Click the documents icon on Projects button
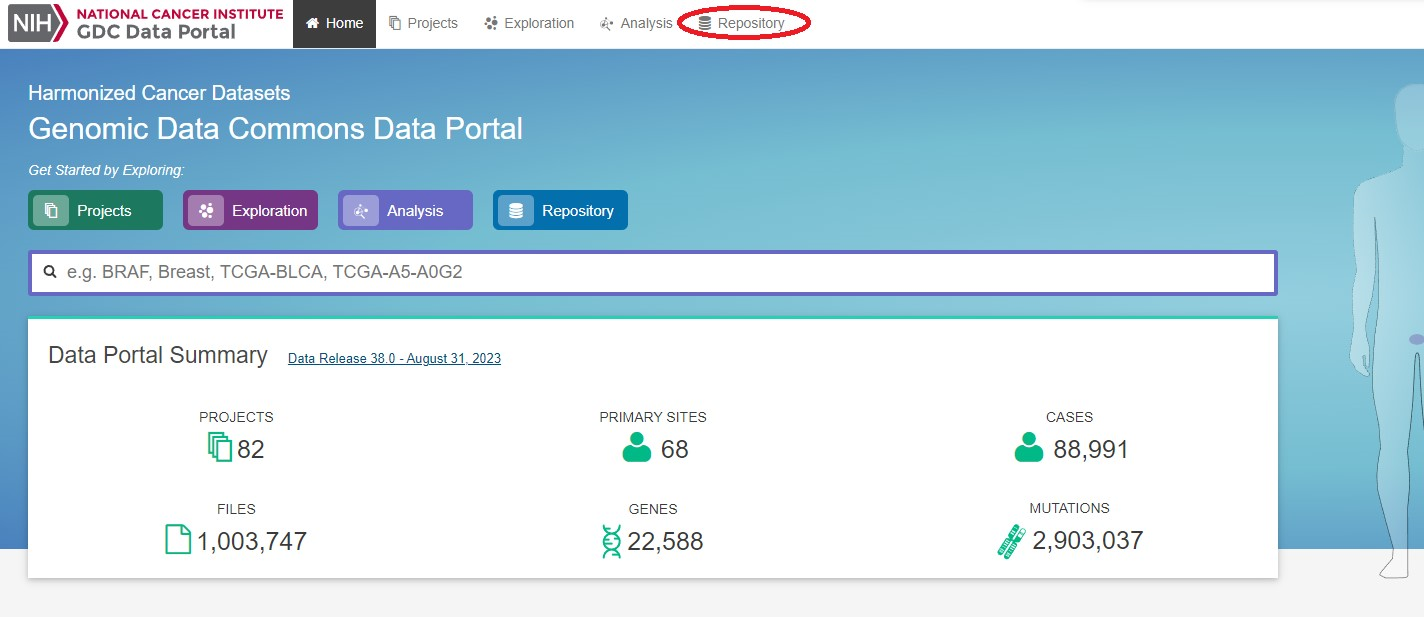 coord(51,210)
